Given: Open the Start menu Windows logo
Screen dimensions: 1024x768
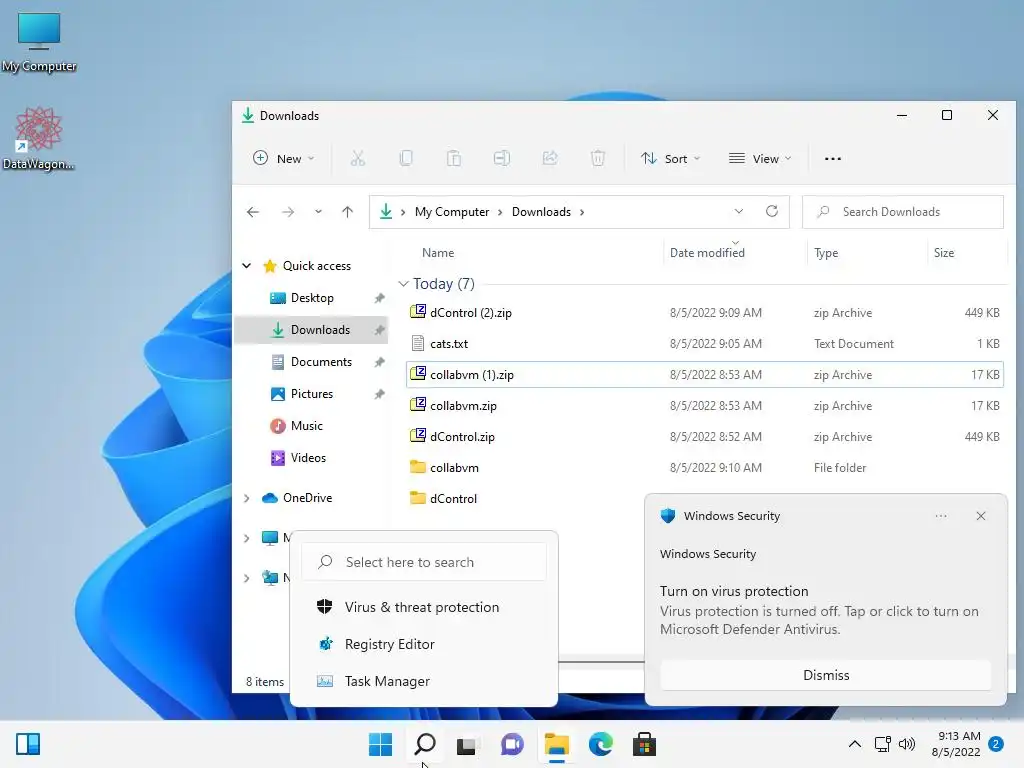Looking at the screenshot, I should 380,744.
